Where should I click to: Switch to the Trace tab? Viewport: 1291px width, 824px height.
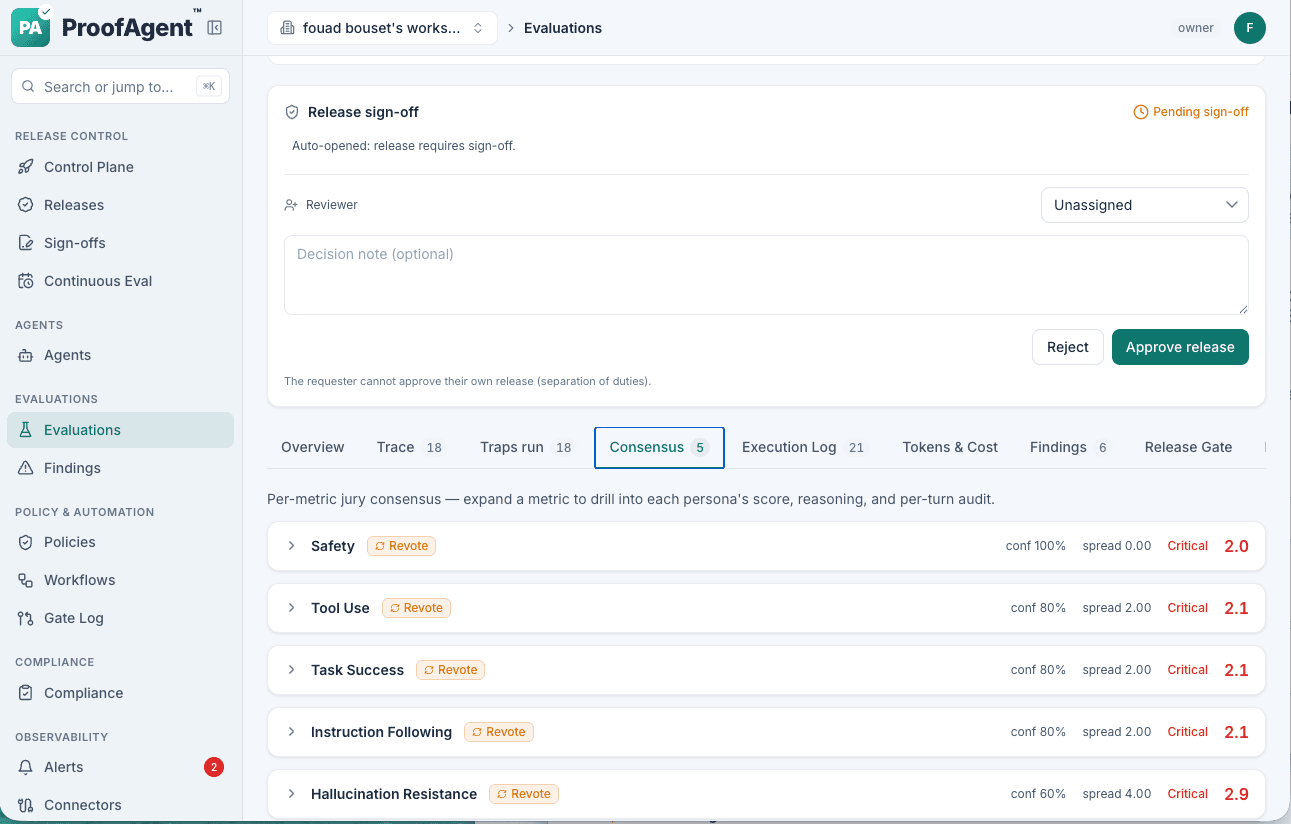click(x=410, y=447)
